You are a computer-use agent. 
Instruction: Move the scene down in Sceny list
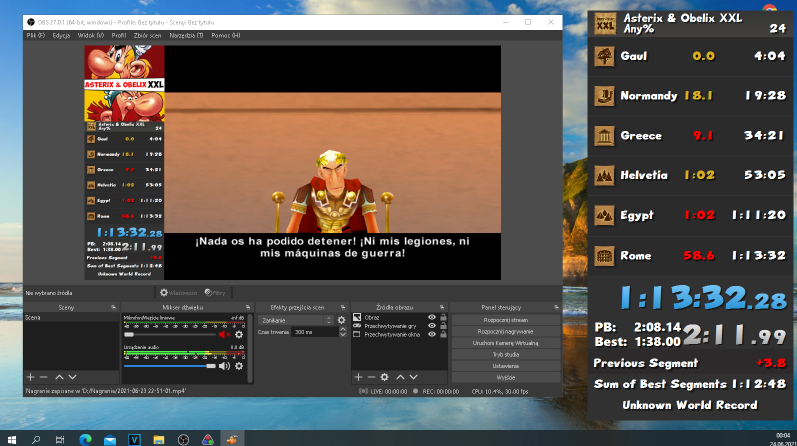(x=72, y=377)
